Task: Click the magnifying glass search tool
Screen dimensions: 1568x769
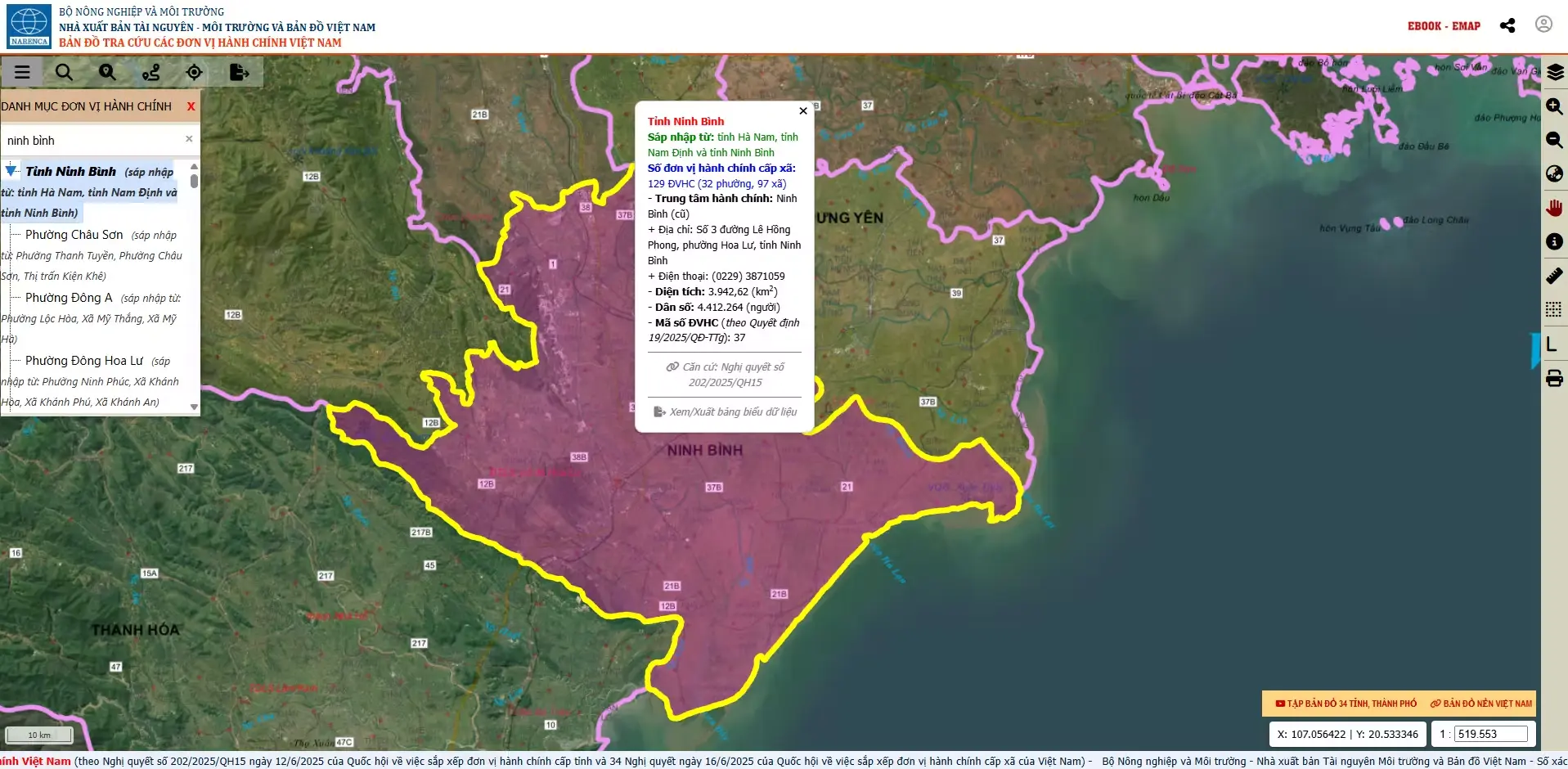Action: (64, 72)
